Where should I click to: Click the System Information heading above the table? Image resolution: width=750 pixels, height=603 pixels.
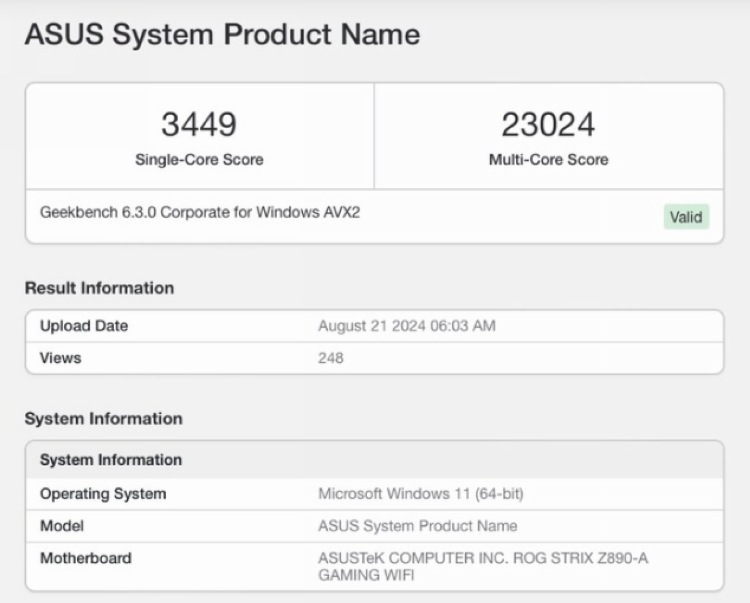pyautogui.click(x=103, y=418)
